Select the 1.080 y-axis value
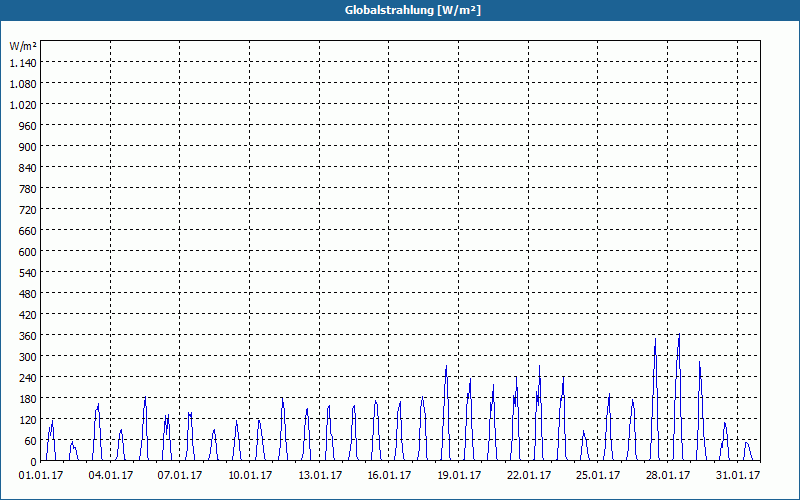800x500 pixels. pyautogui.click(x=23, y=84)
